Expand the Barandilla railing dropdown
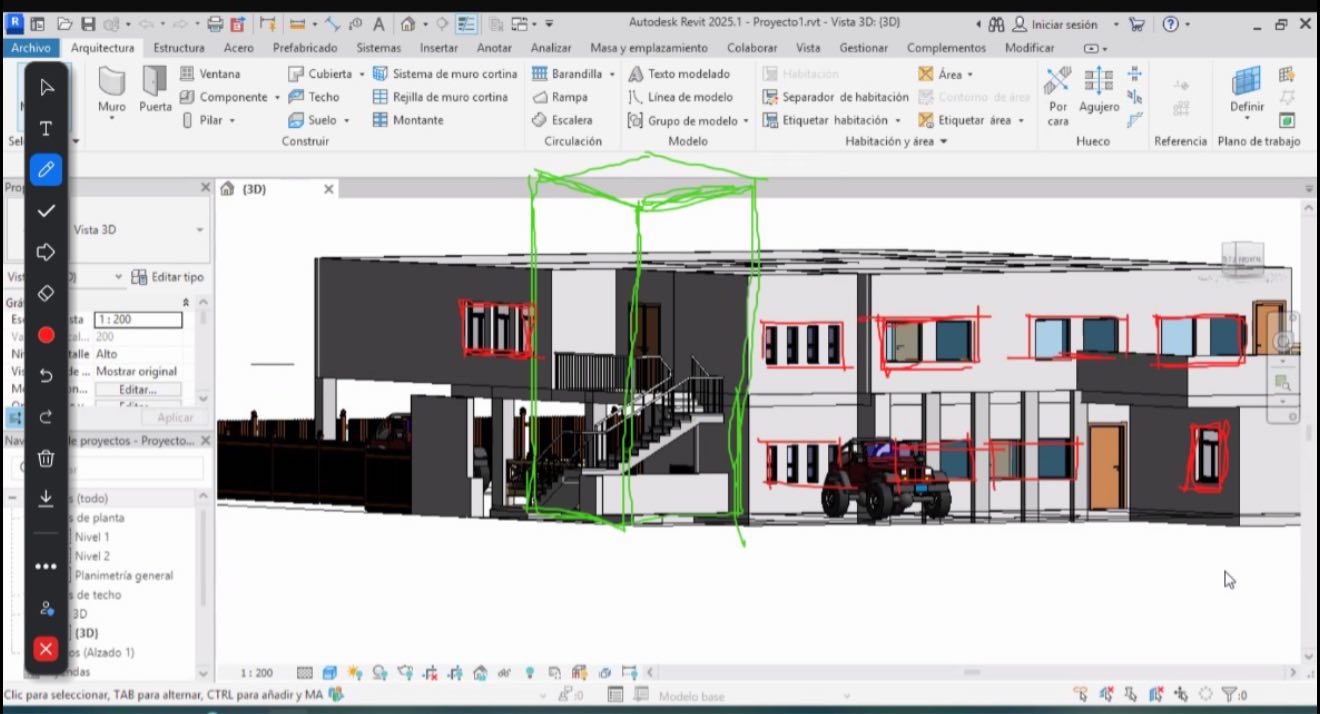Viewport: 1320px width, 714px height. pyautogui.click(x=612, y=74)
